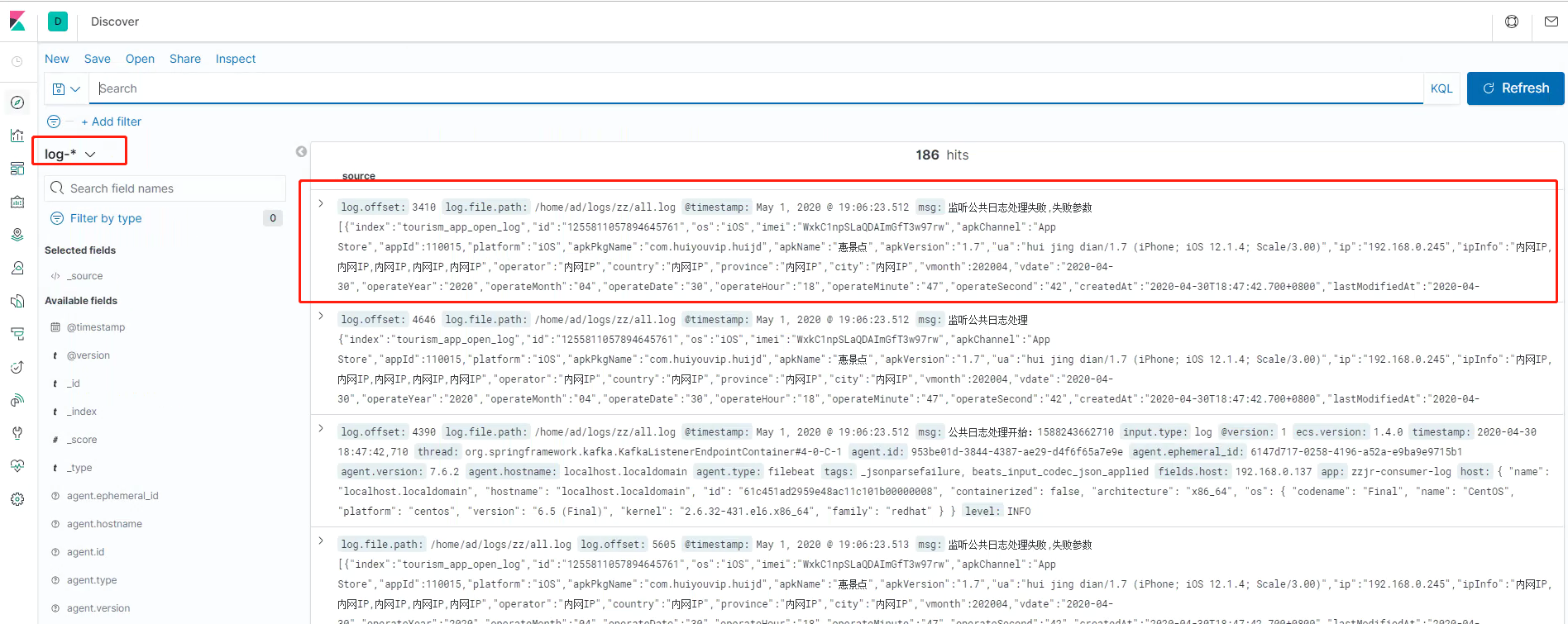Viewport: 1568px width, 624px height.
Task: Select the _id field
Action: pos(74,383)
